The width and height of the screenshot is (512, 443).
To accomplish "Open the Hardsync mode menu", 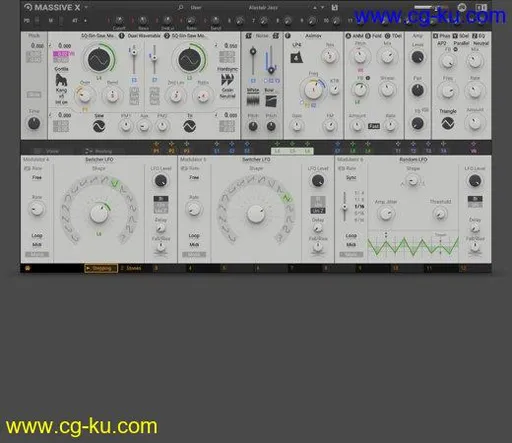I will pyautogui.click(x=227, y=69).
